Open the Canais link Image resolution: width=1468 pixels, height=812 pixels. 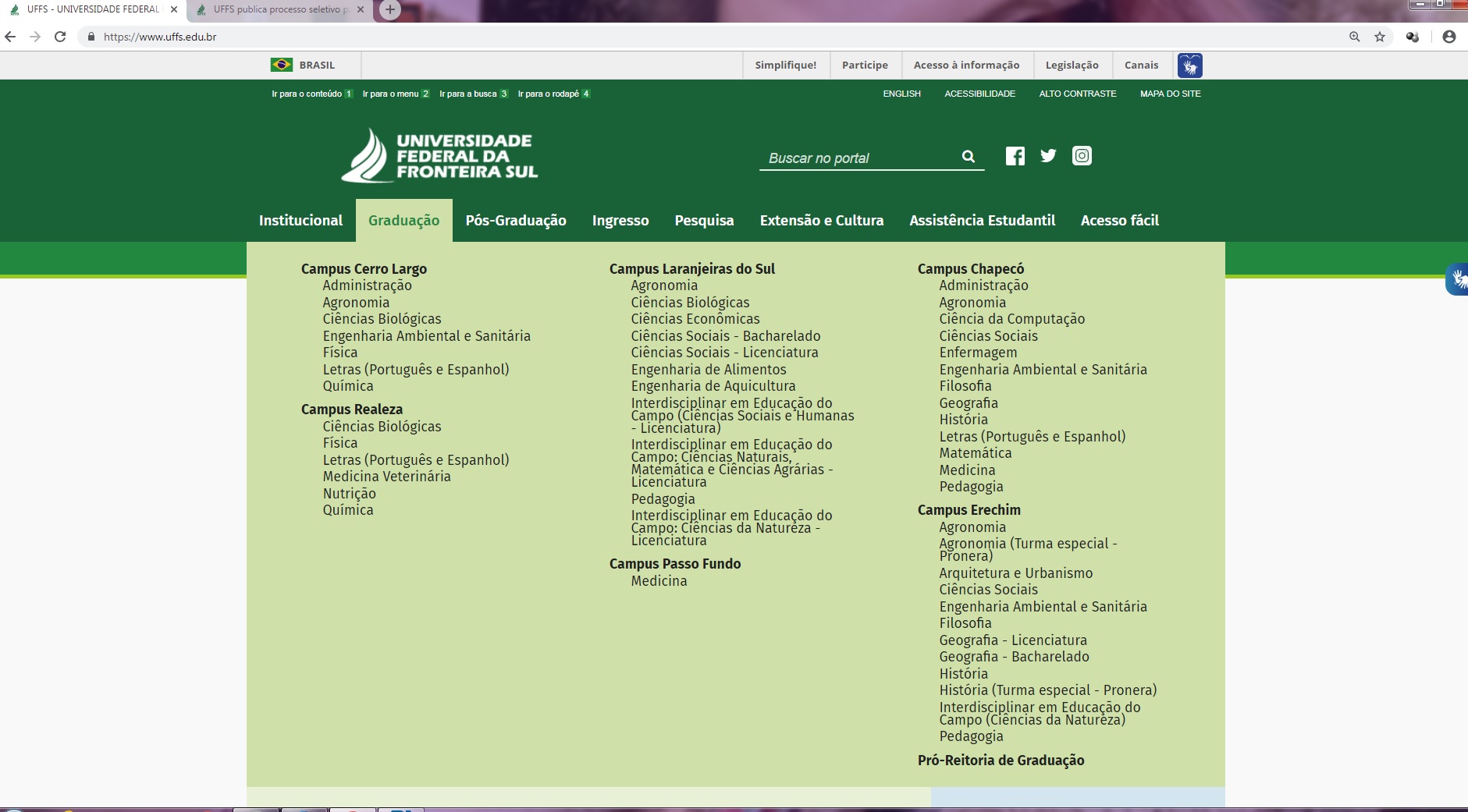point(1141,66)
